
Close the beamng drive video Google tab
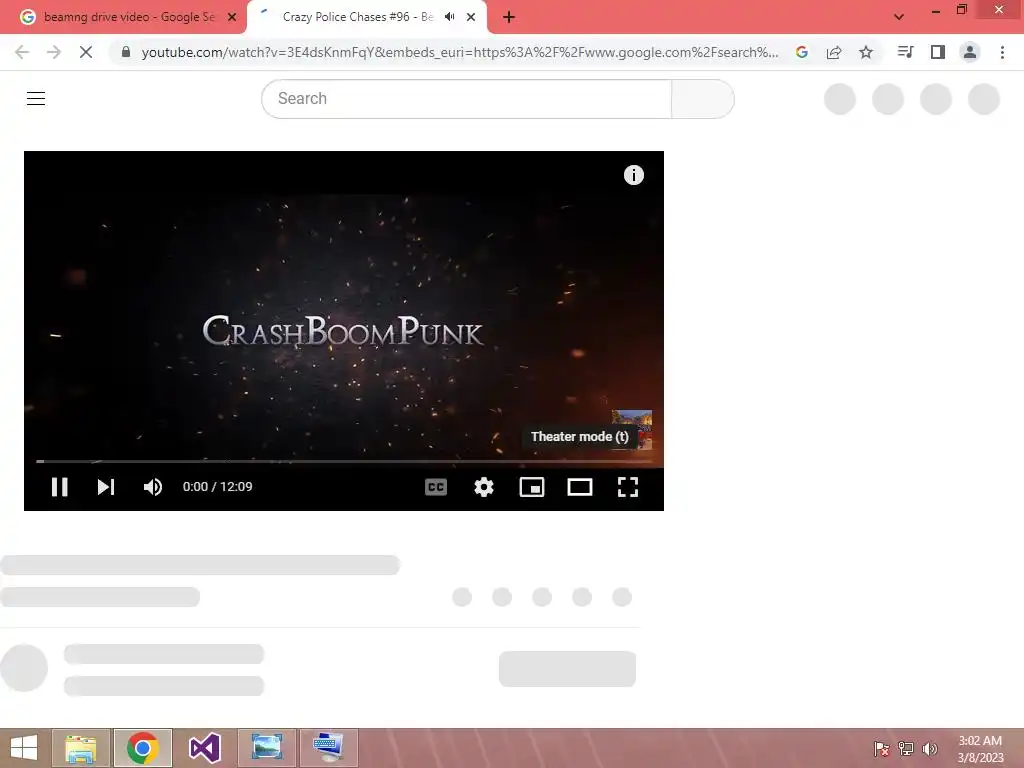(x=232, y=17)
